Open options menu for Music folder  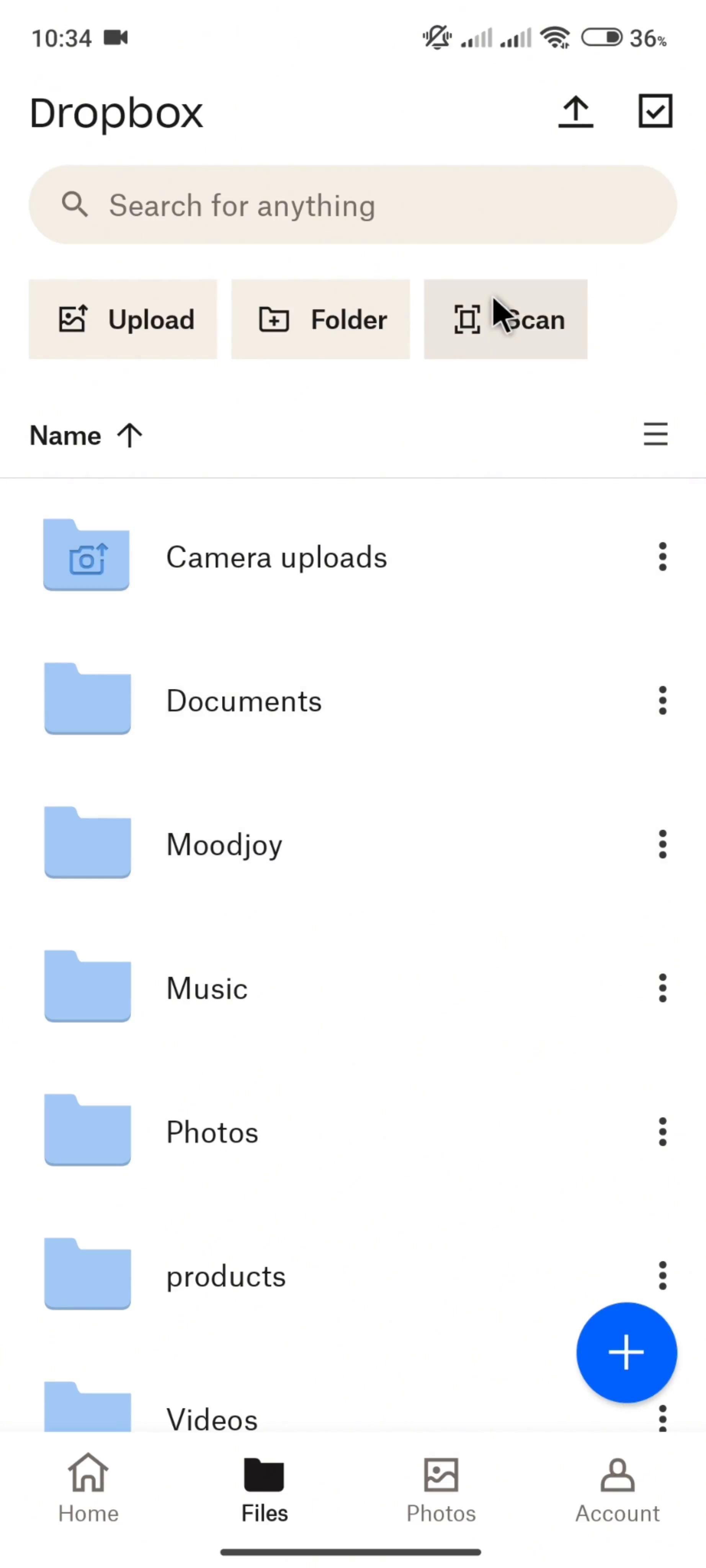[x=662, y=988]
